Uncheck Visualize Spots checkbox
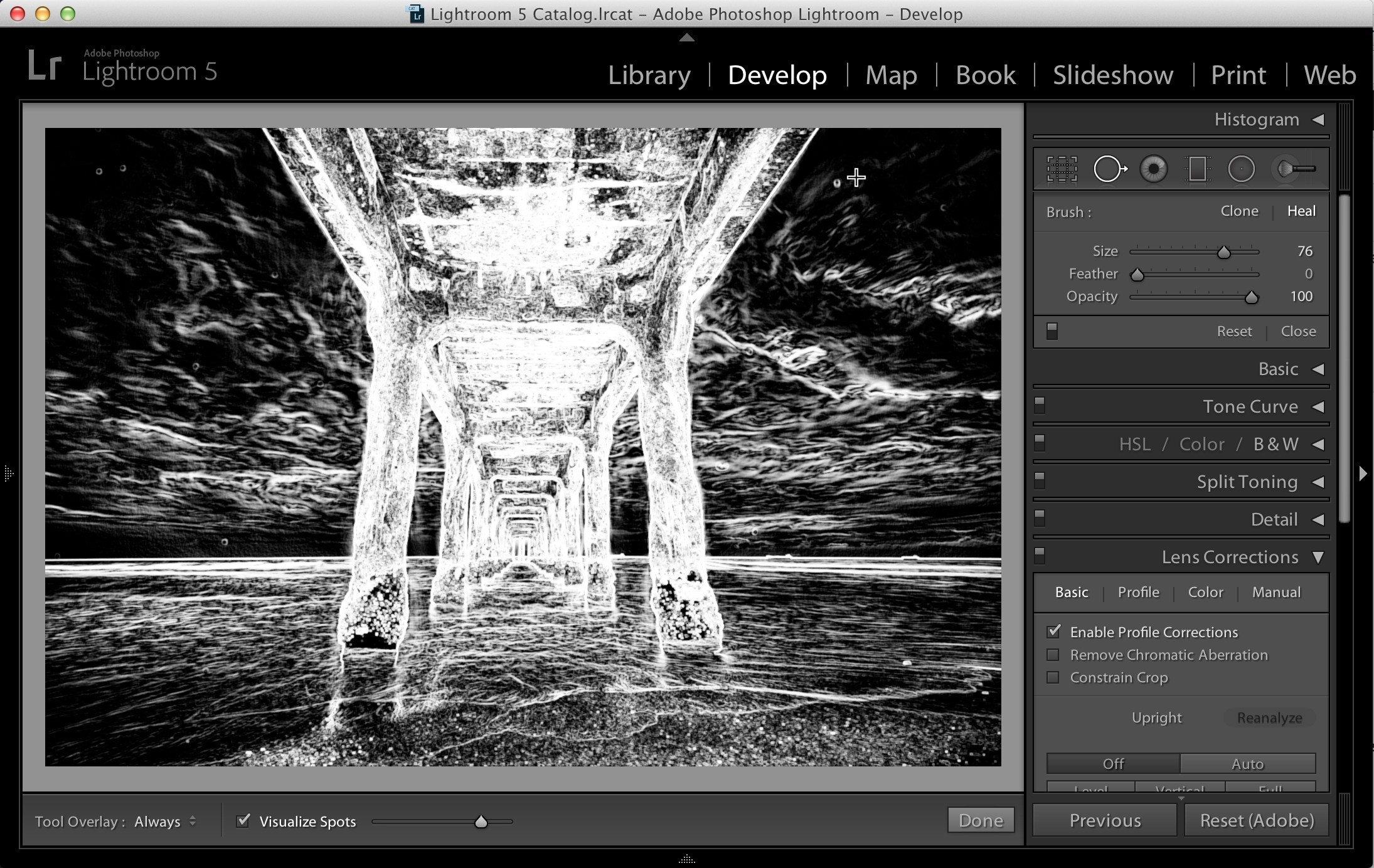 [x=243, y=820]
